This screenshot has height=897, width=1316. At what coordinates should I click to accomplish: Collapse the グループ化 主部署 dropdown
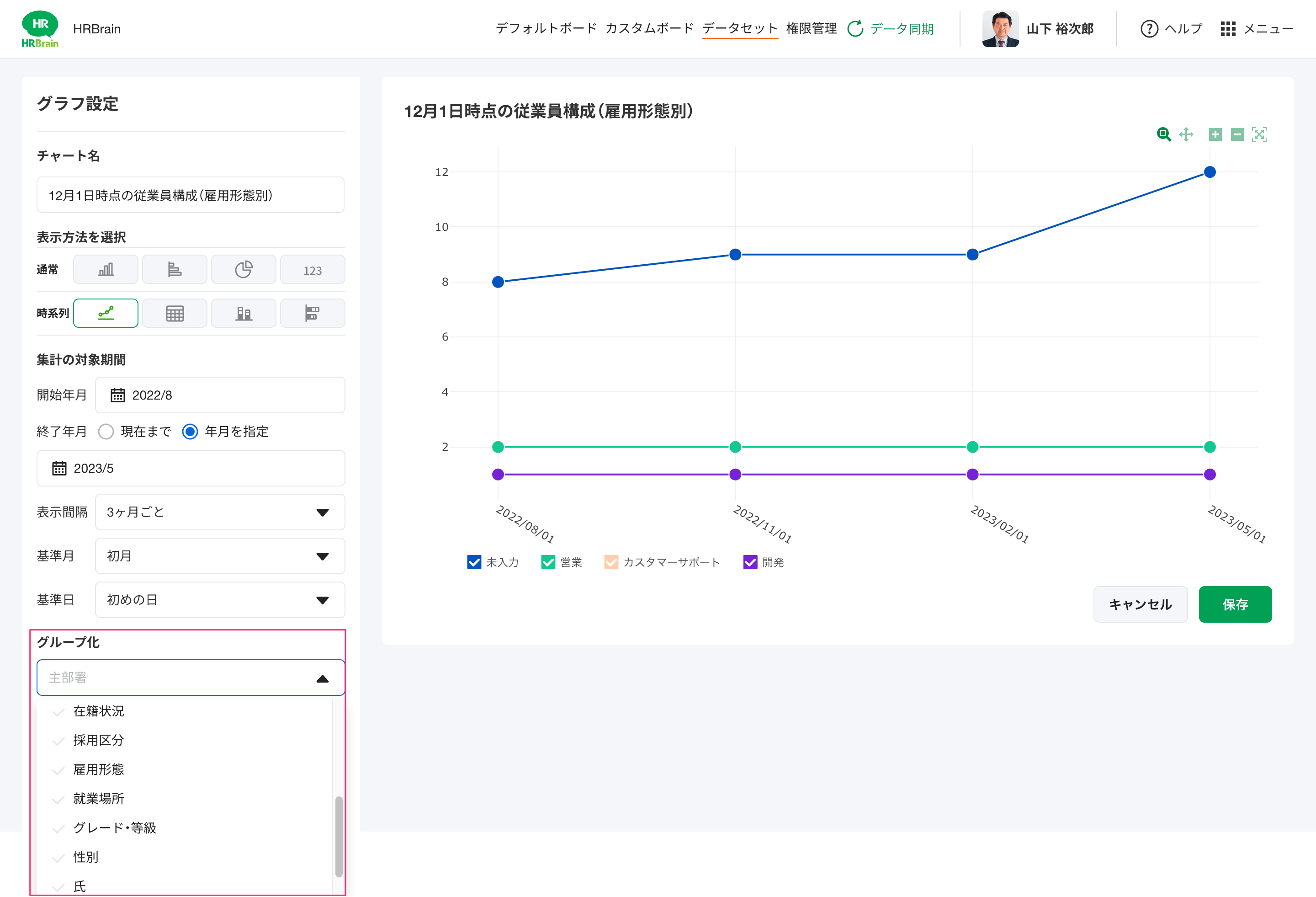tap(322, 678)
